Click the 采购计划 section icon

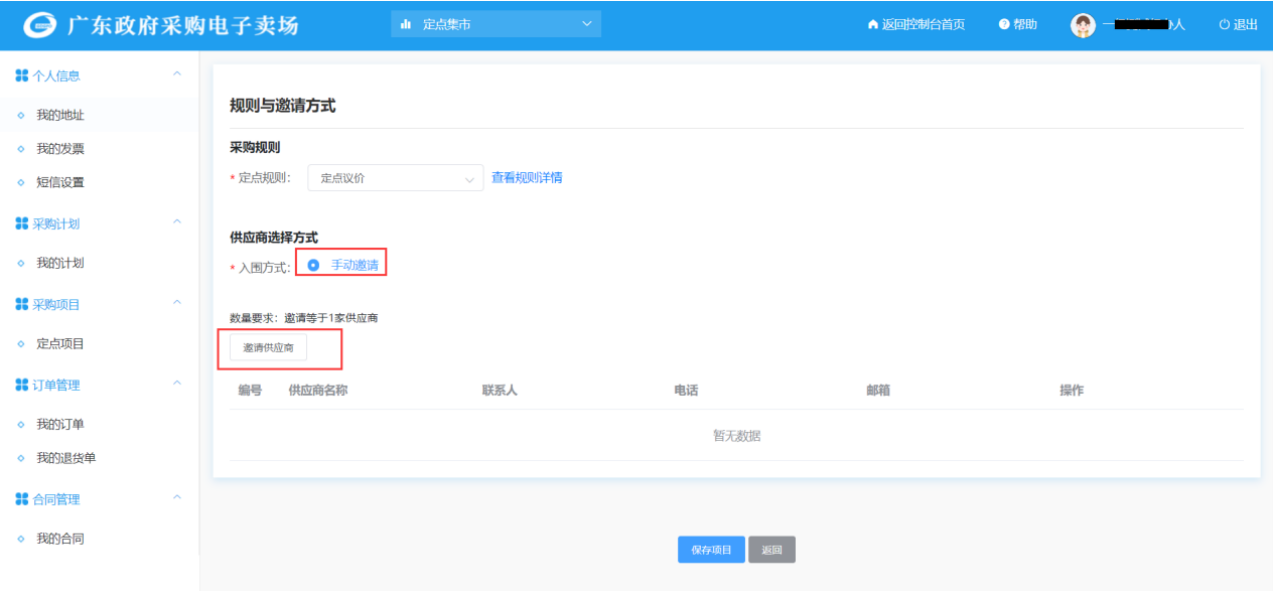coord(22,223)
